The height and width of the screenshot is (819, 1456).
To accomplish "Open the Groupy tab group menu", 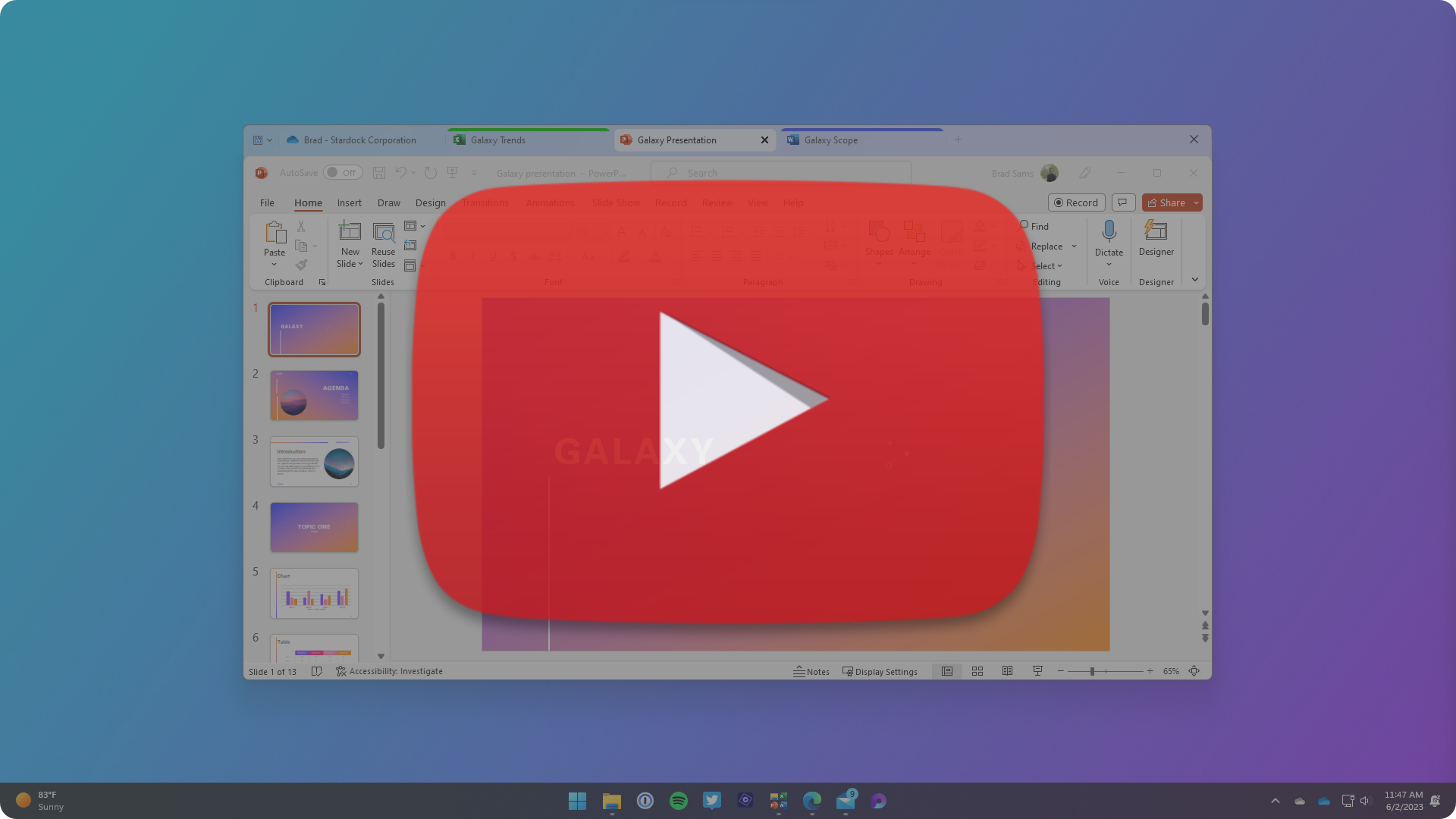I will (x=262, y=140).
